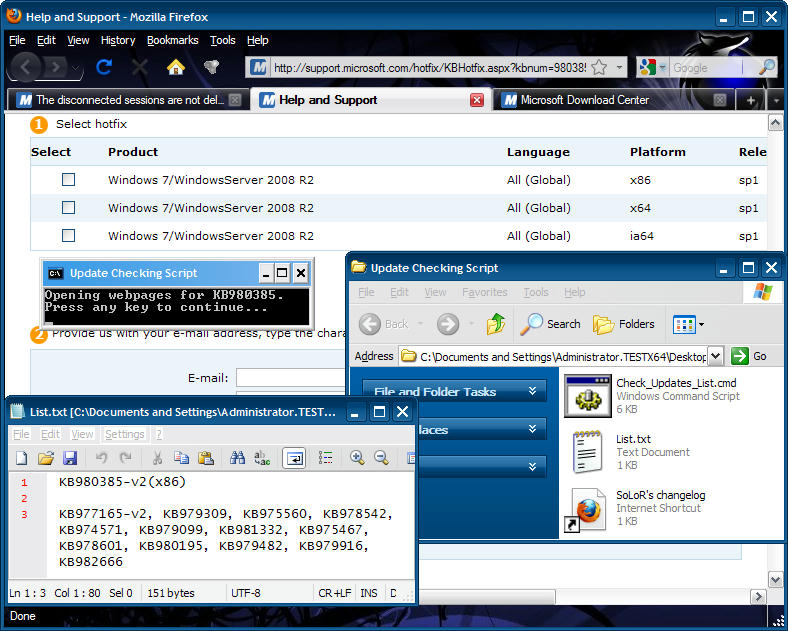Click the Google search magnifier icon

coord(767,67)
